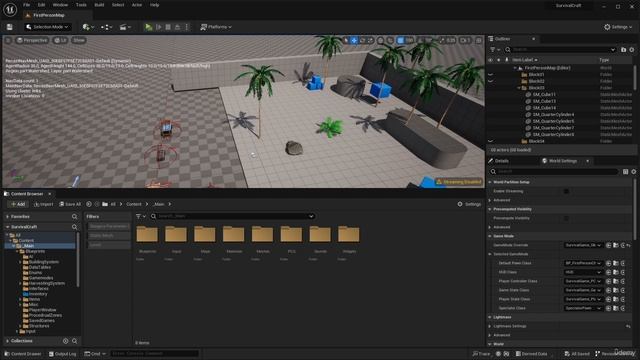The width and height of the screenshot is (640, 360).
Task: Select the FirstPersonMap tab
Action: pos(49,15)
